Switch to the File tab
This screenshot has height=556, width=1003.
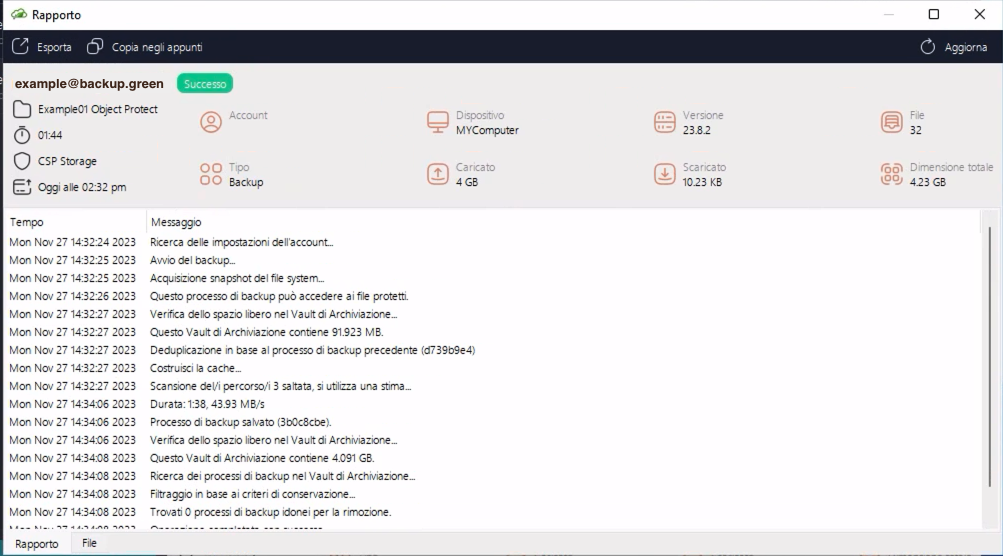(x=89, y=543)
